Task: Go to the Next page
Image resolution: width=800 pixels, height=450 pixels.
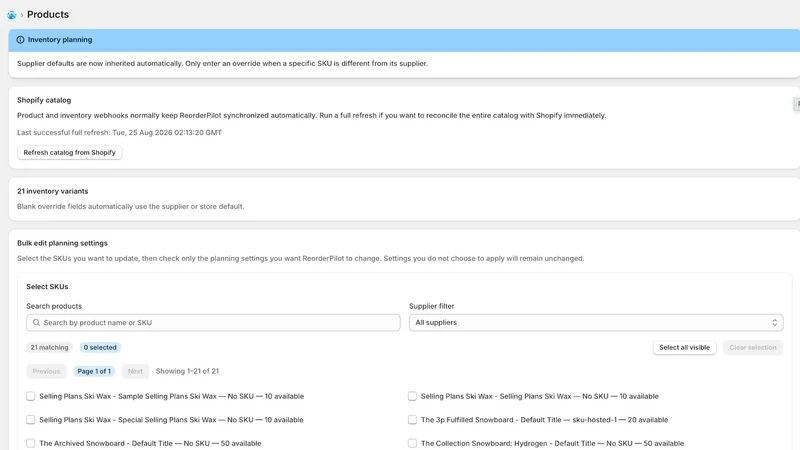Action: click(x=135, y=371)
